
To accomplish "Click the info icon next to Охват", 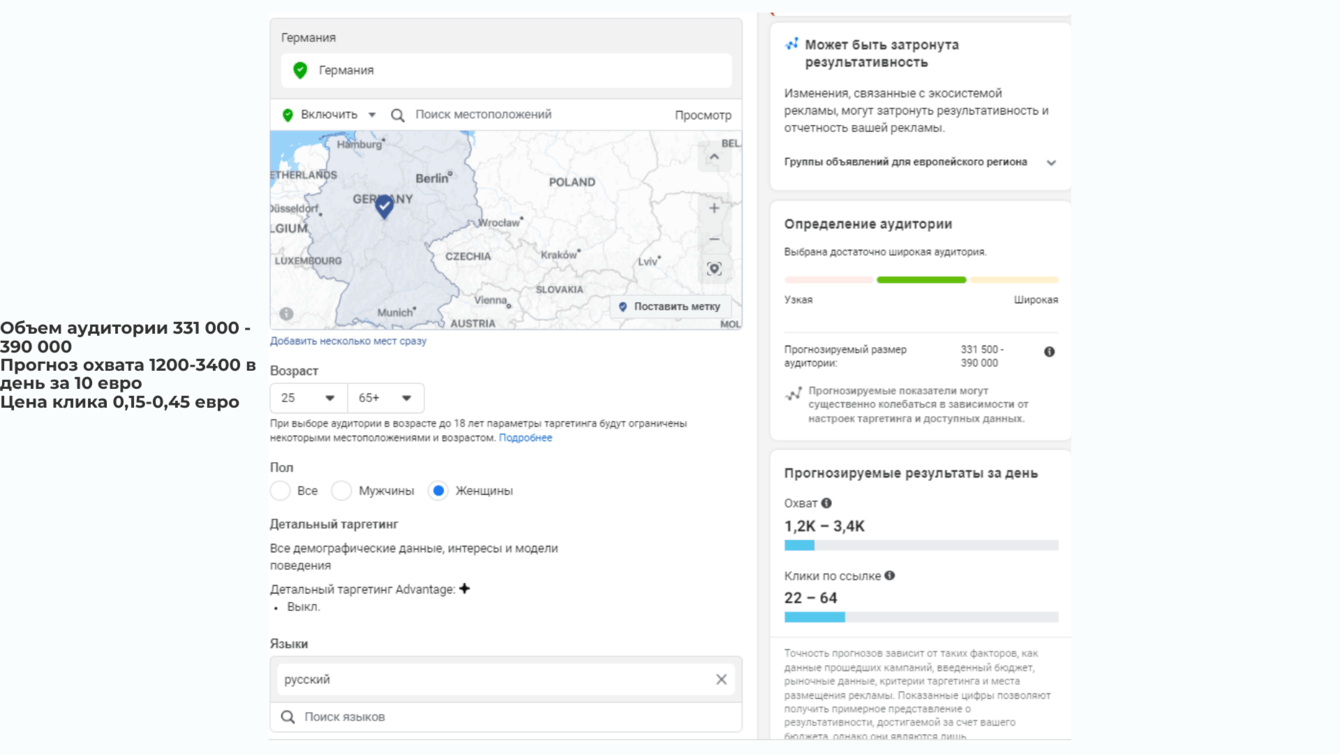I will 826,504.
